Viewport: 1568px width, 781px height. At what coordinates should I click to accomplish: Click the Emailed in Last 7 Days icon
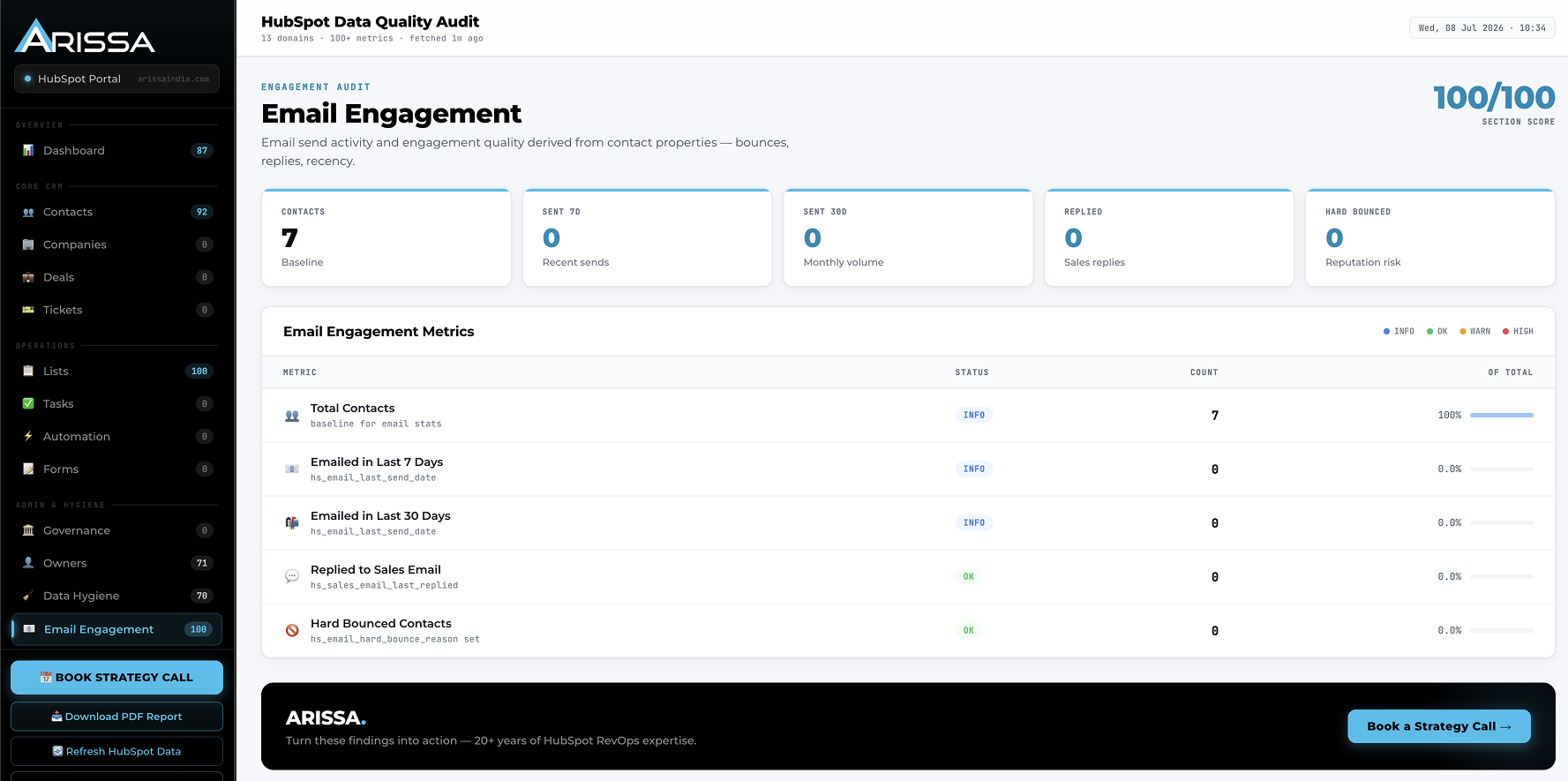(292, 469)
